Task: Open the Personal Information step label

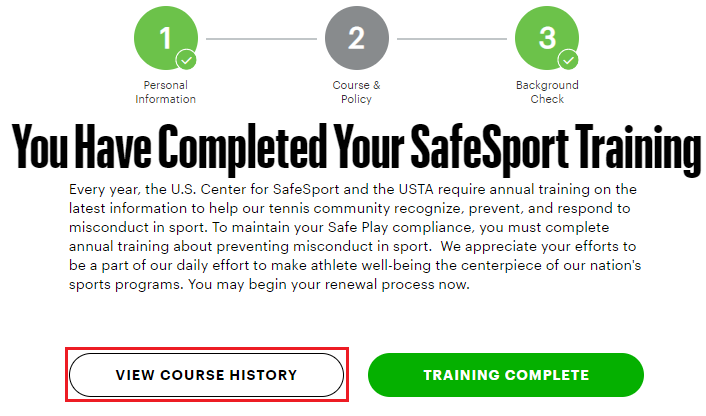Action: 166,92
